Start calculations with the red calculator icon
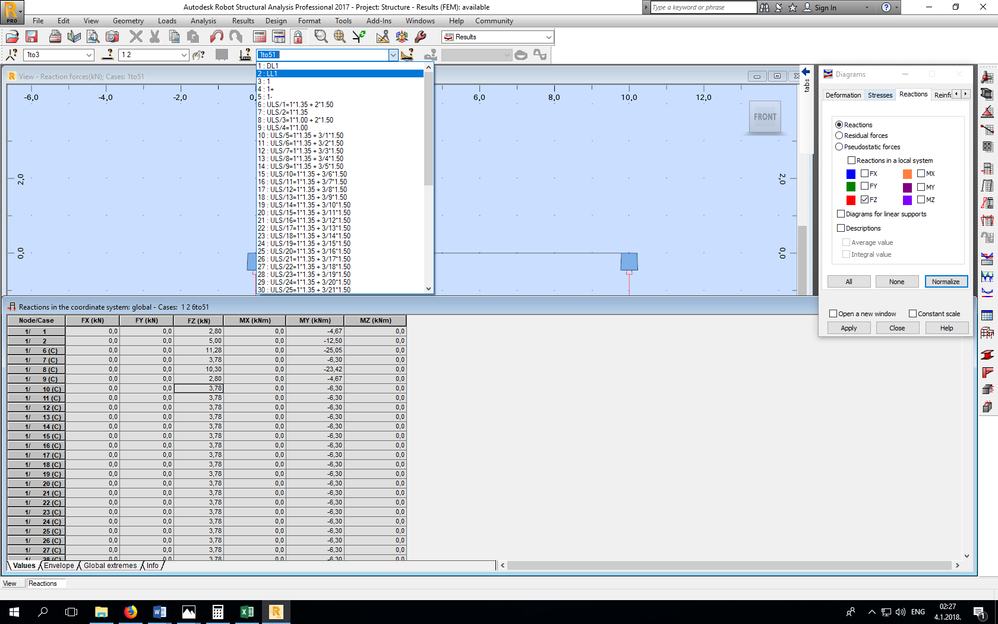 [260, 37]
